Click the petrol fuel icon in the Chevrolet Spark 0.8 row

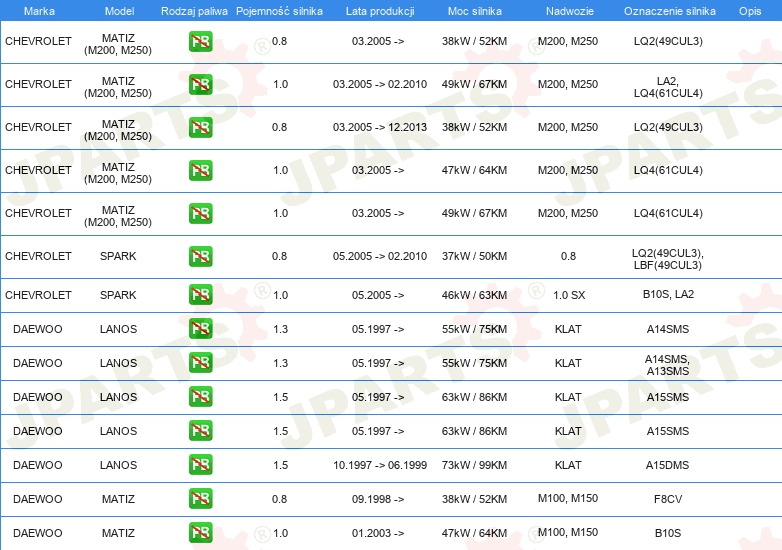200,256
